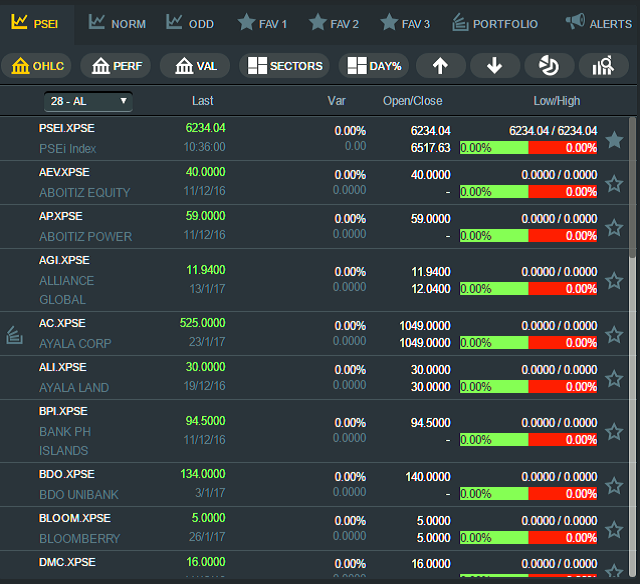This screenshot has width=640, height=584.
Task: Toggle favorite star for BDO.XPSE
Action: (x=614, y=486)
